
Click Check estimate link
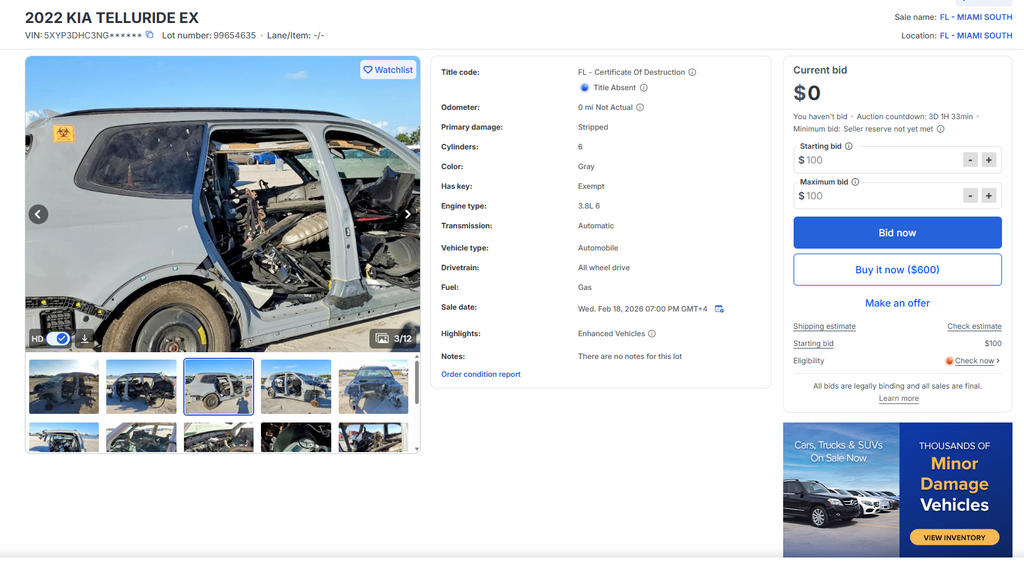coord(974,327)
